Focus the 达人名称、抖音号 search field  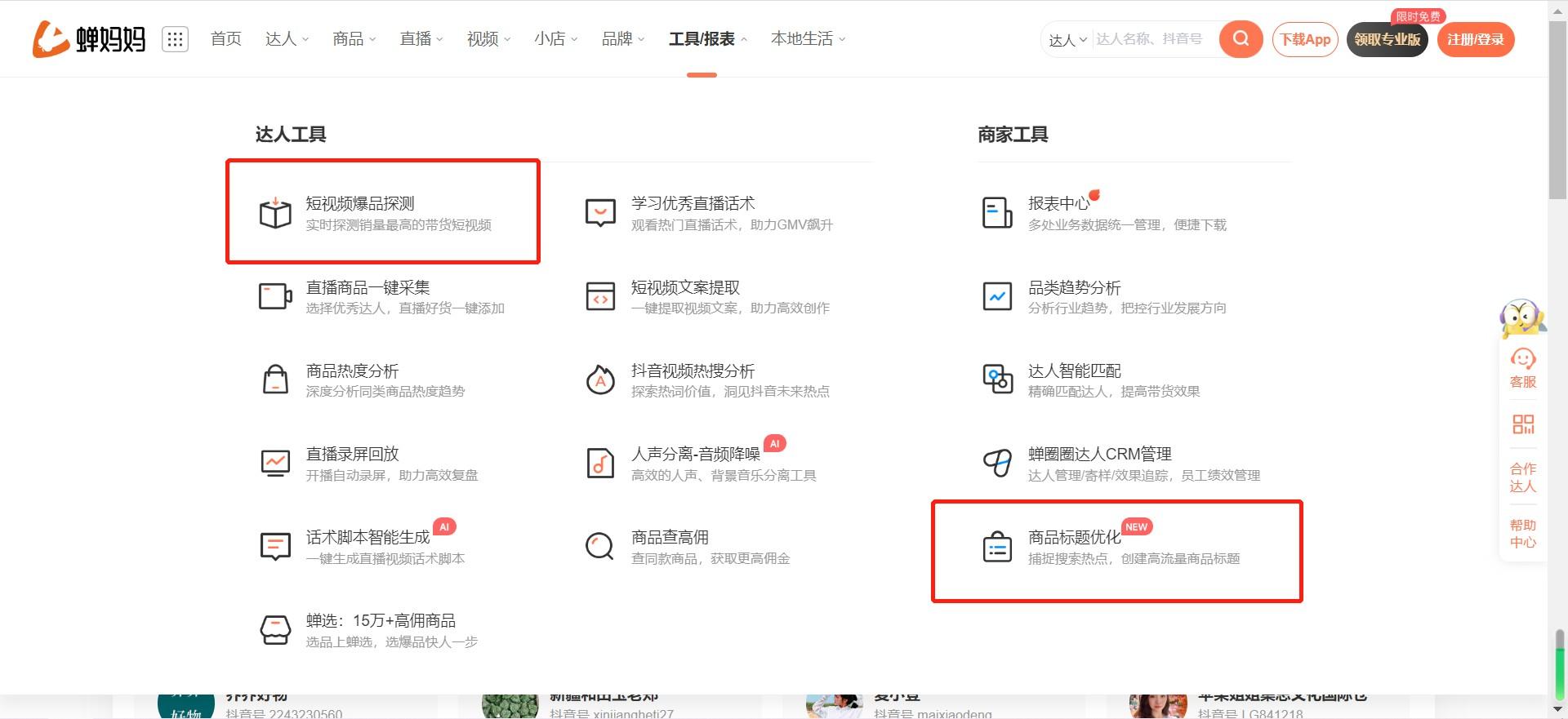[x=1151, y=39]
